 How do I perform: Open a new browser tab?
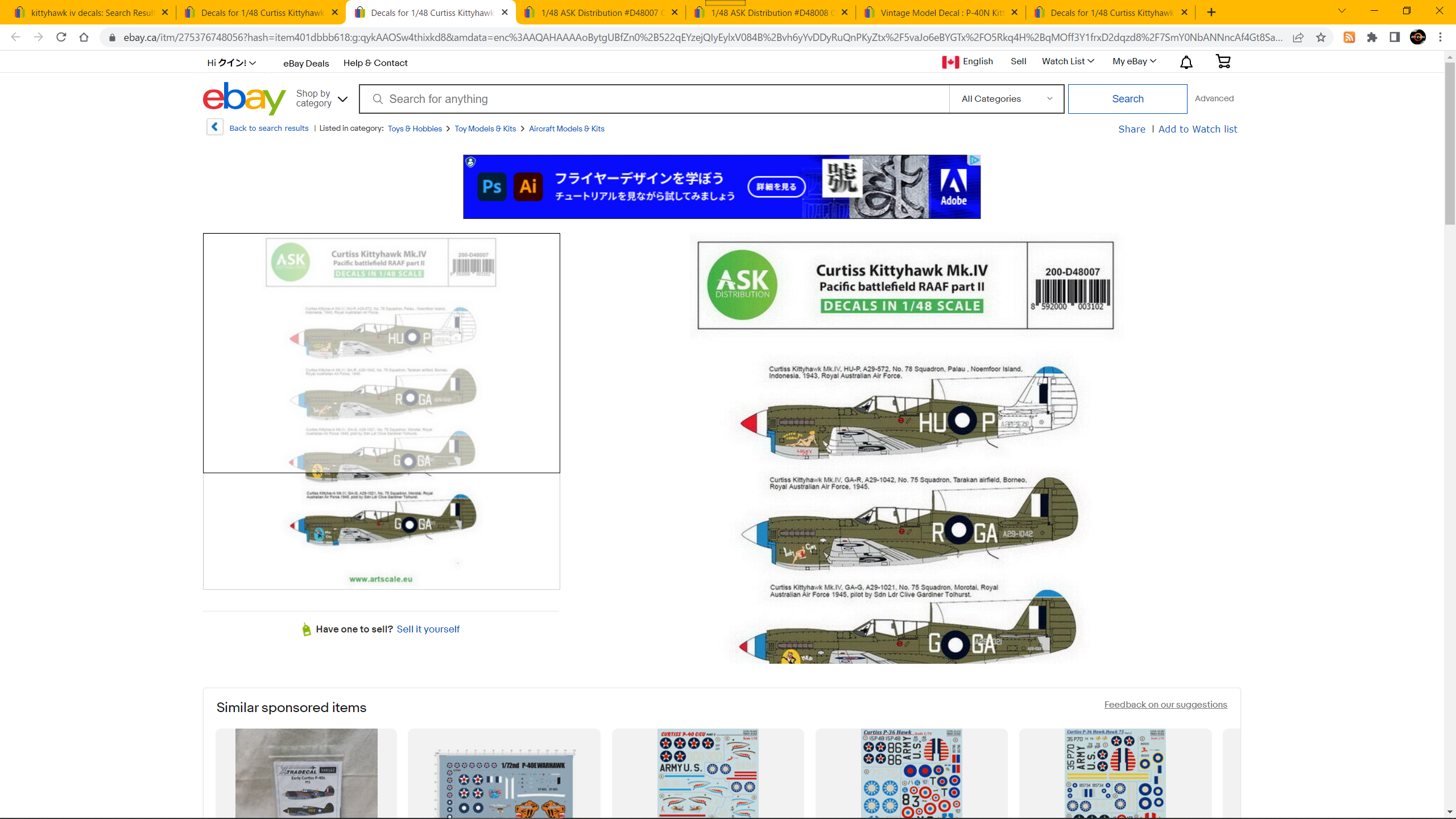pyautogui.click(x=1211, y=12)
